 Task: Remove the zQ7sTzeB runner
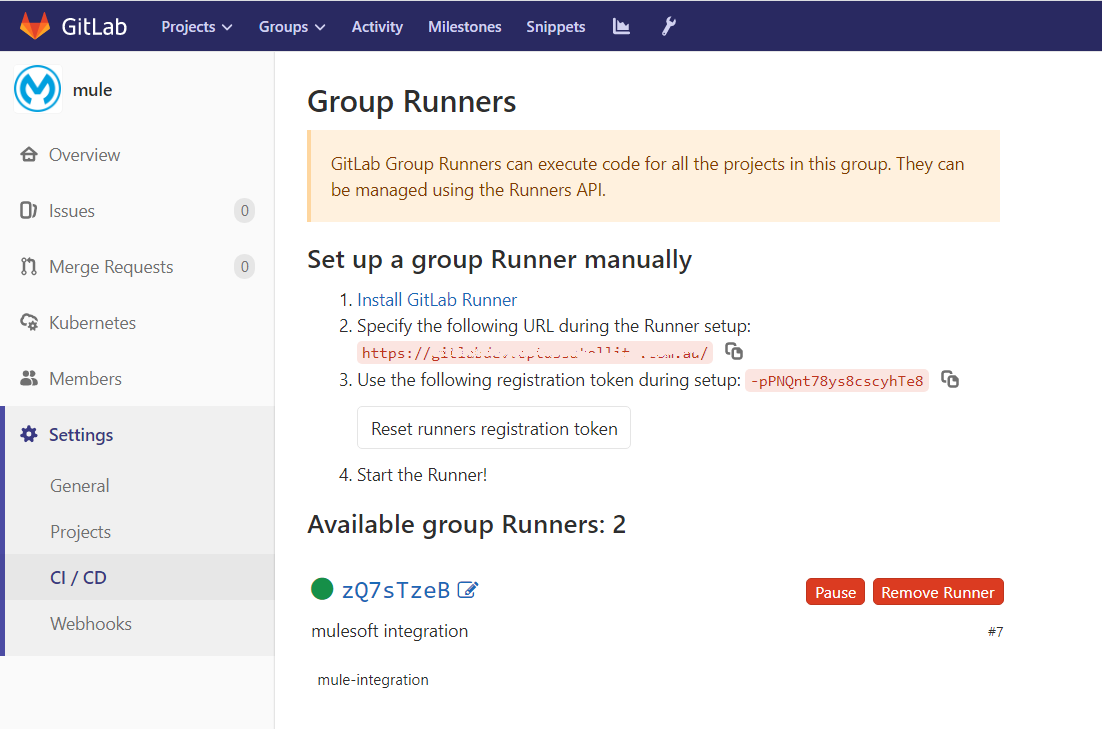click(938, 591)
